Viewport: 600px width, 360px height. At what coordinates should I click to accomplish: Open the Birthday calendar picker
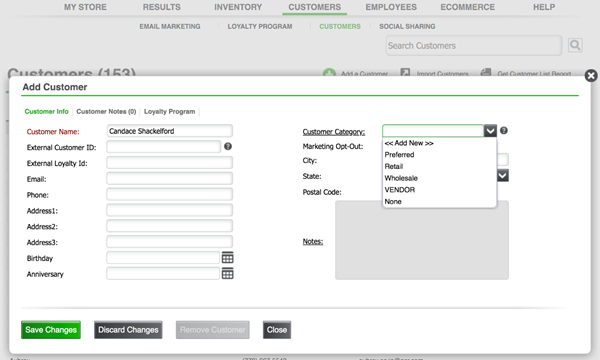(x=227, y=258)
